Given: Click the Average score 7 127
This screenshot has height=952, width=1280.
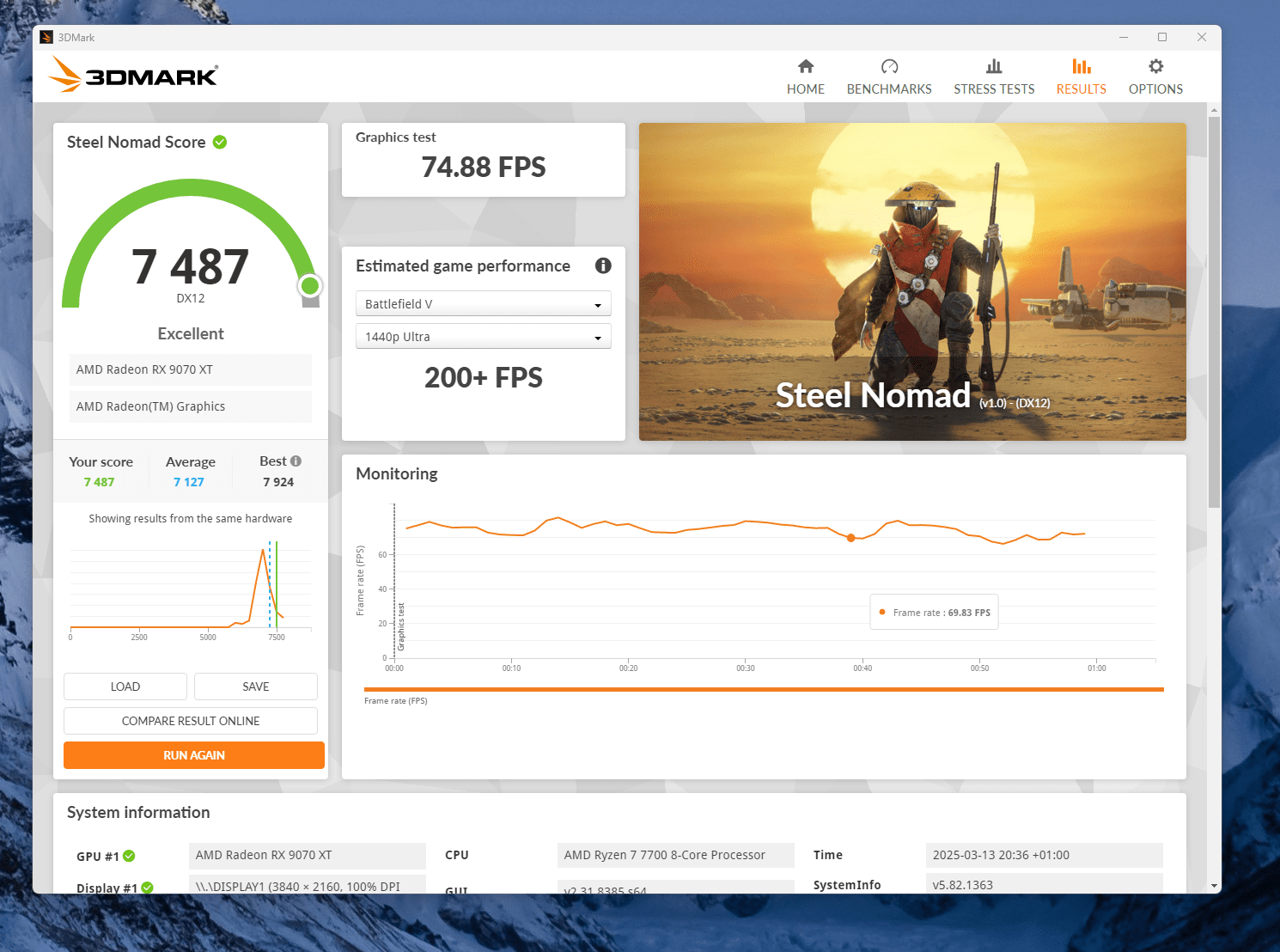Looking at the screenshot, I should [189, 482].
